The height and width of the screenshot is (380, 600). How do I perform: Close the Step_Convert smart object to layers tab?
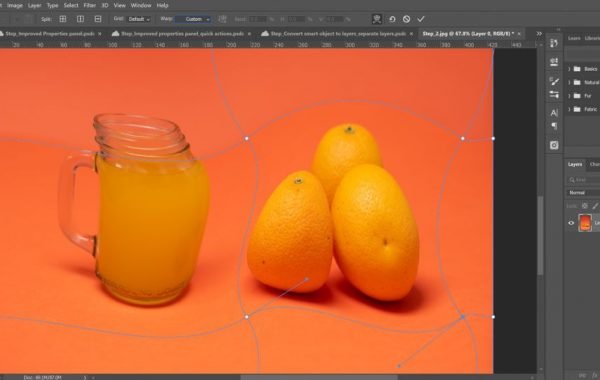(x=411, y=34)
